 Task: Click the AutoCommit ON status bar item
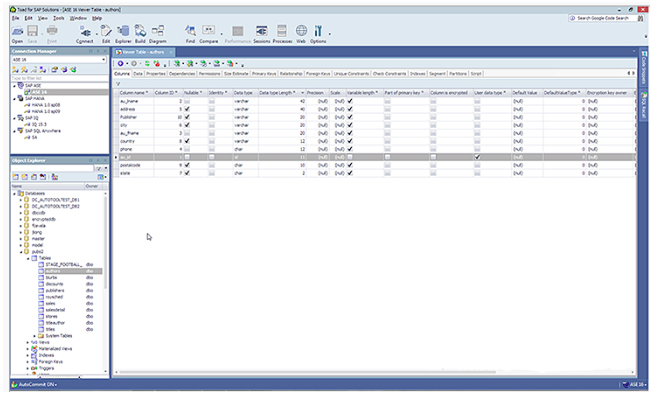pos(34,384)
